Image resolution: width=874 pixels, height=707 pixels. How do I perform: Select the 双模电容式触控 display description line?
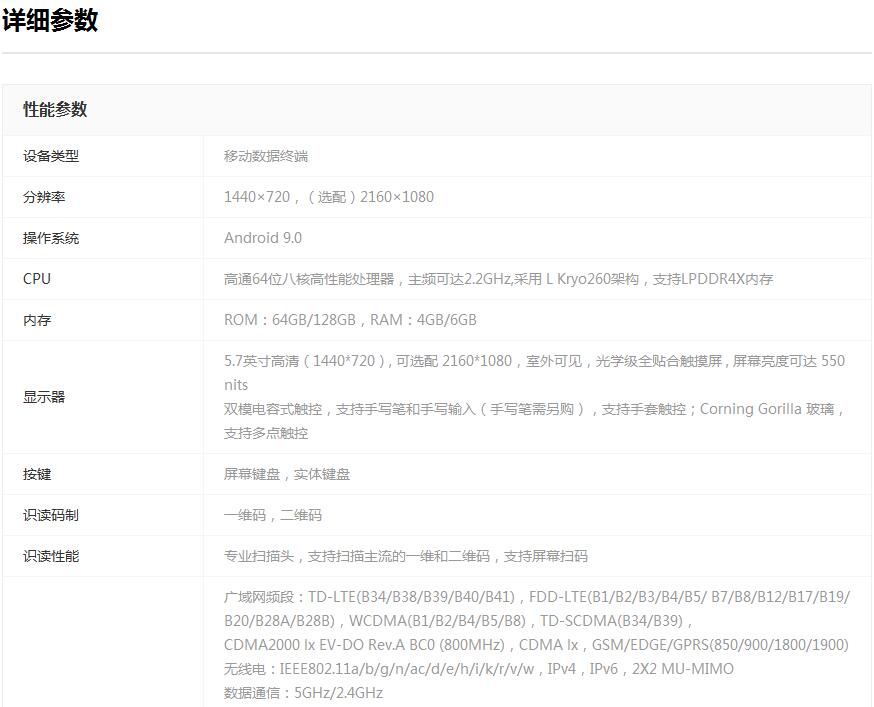click(x=534, y=409)
